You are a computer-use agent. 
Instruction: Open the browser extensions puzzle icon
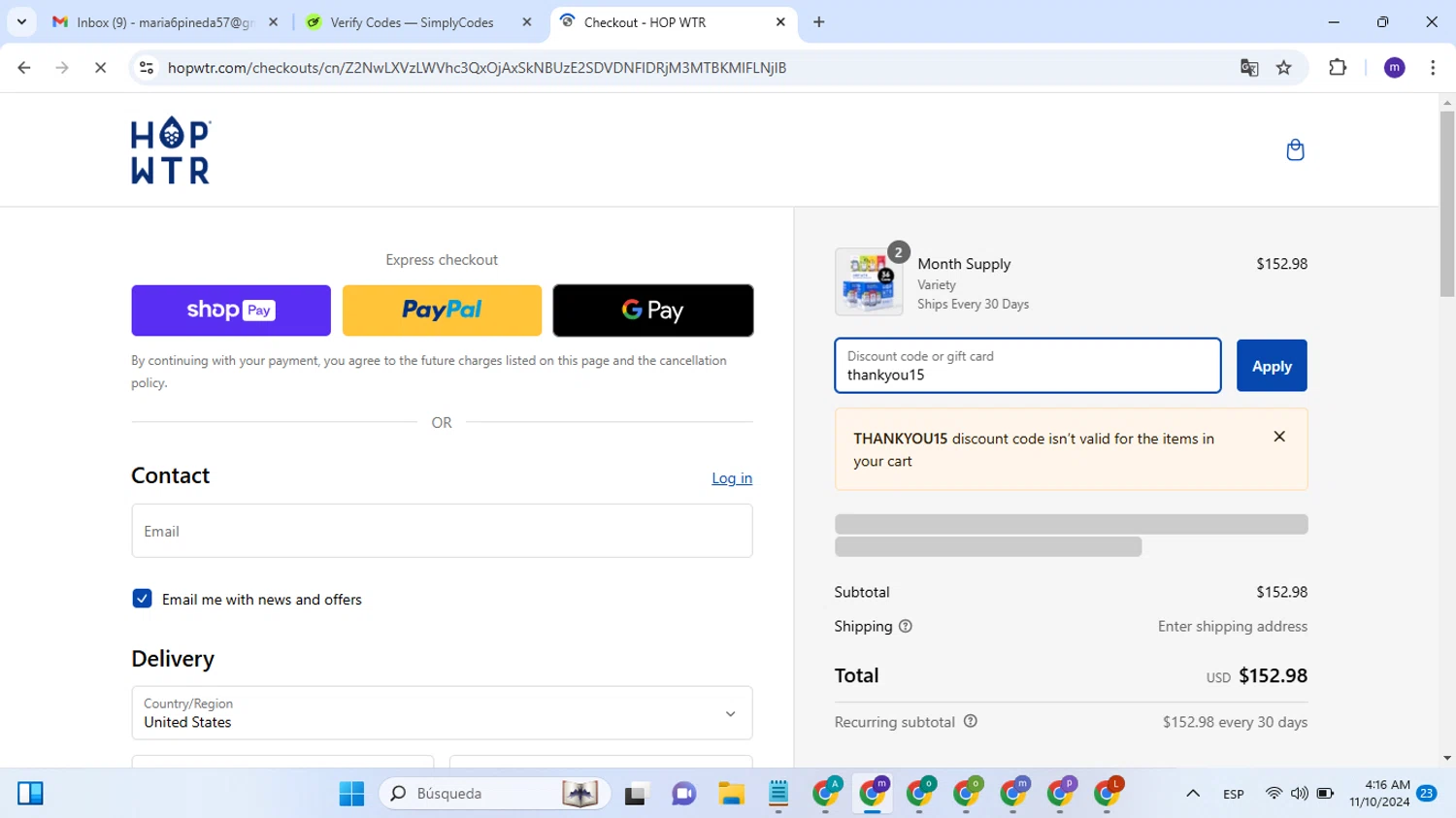pos(1338,67)
